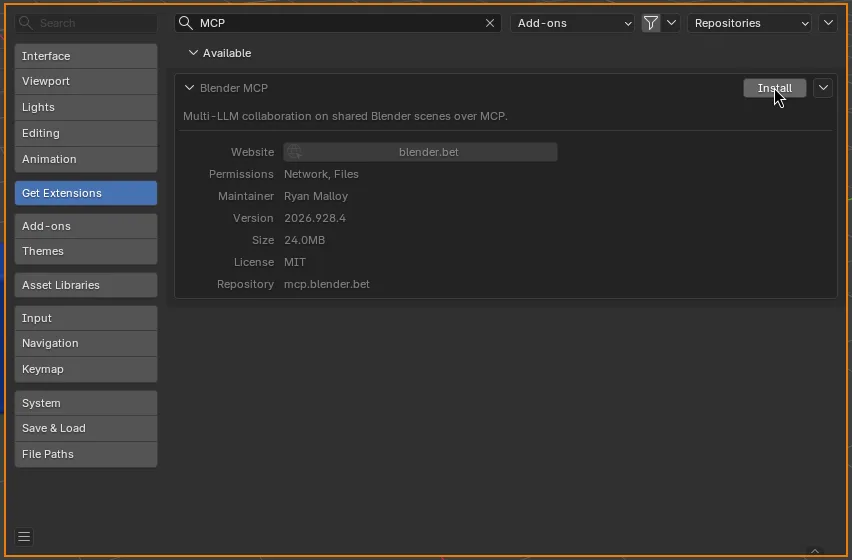Open the Animation preferences tab

pyautogui.click(x=86, y=159)
